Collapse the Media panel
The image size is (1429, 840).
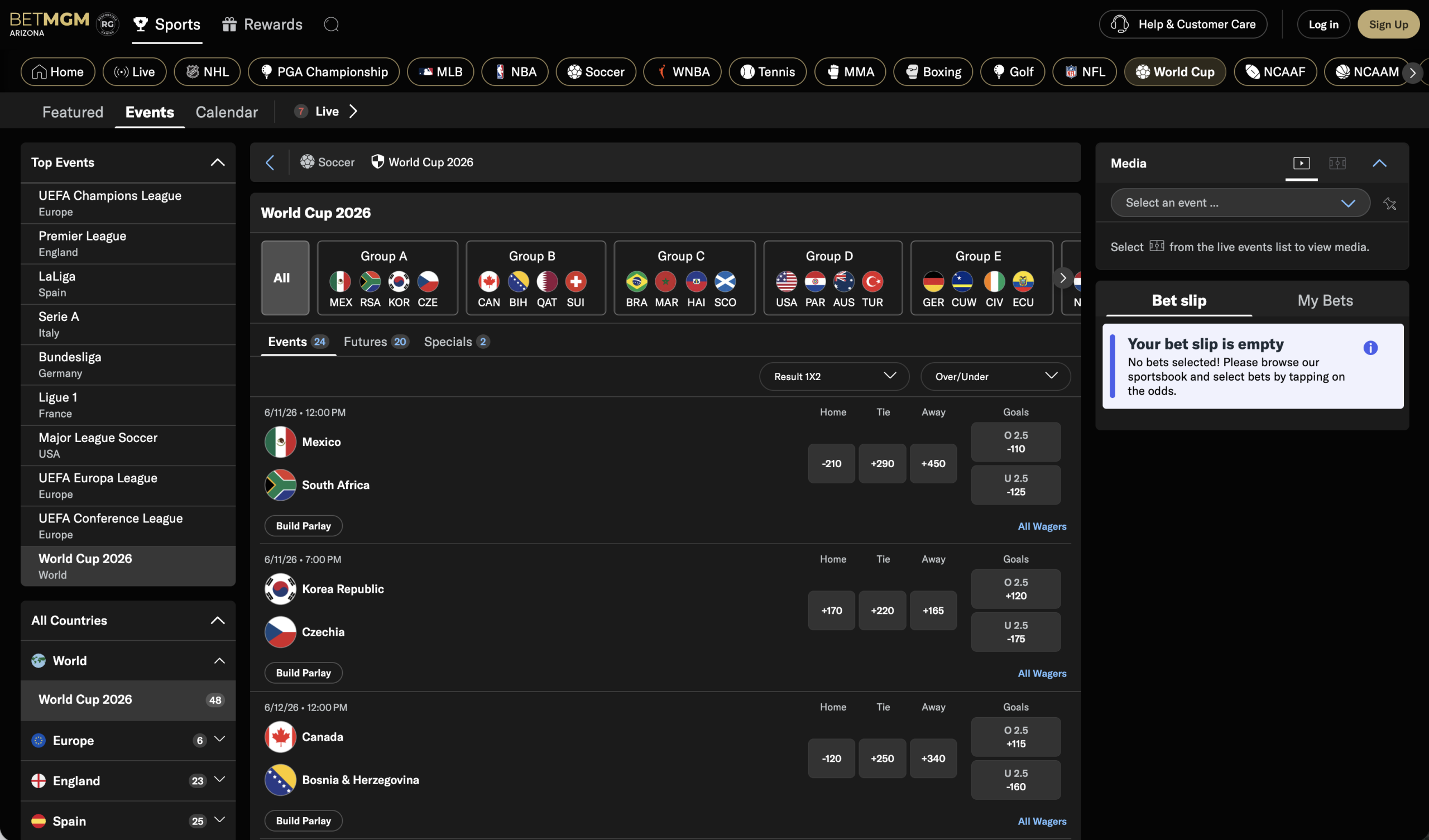point(1379,163)
